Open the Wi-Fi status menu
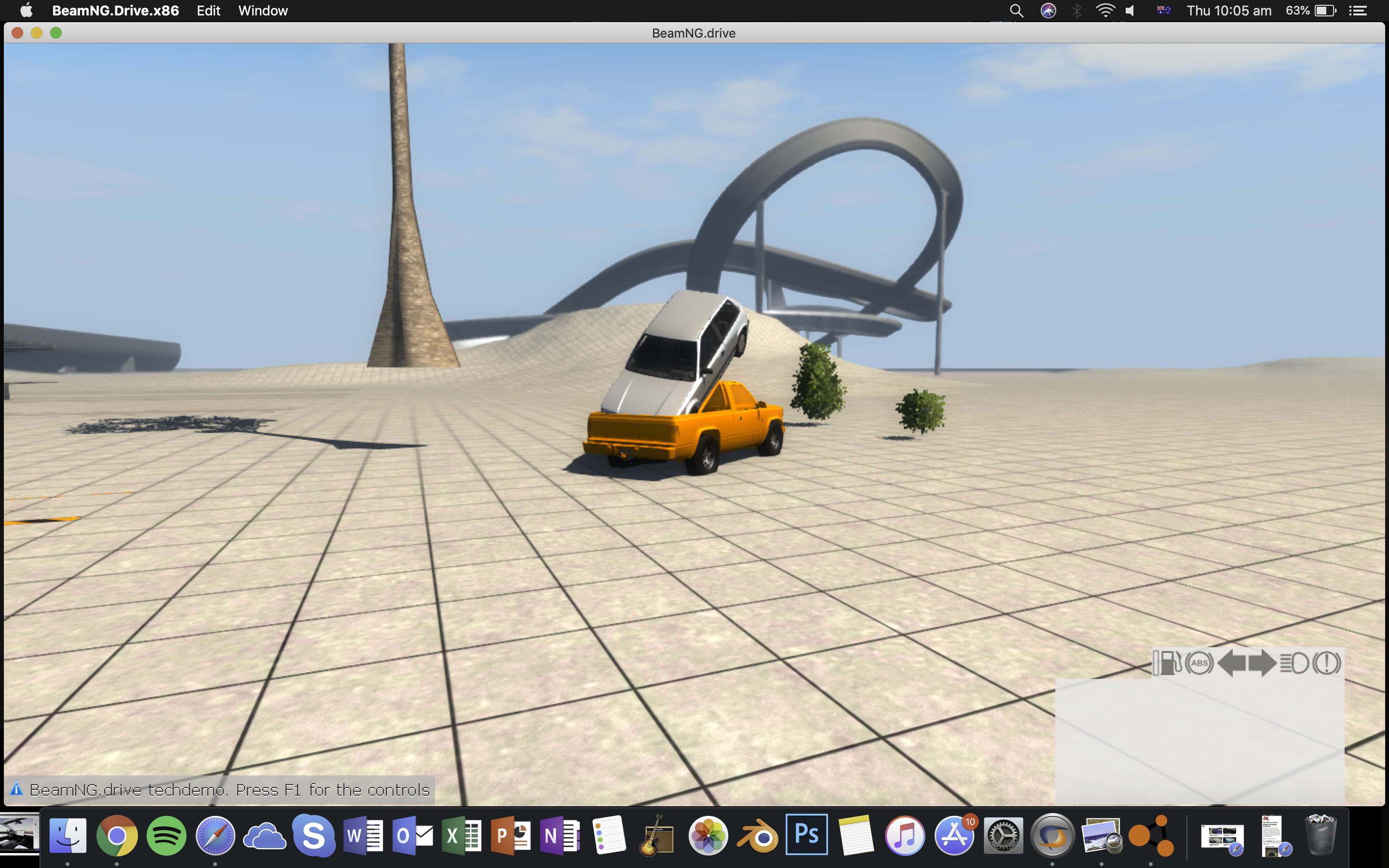 [1105, 10]
